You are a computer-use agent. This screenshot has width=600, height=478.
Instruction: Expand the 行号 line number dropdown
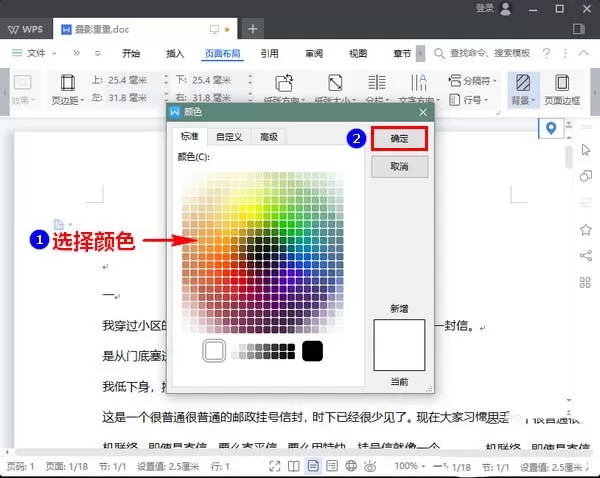469,100
